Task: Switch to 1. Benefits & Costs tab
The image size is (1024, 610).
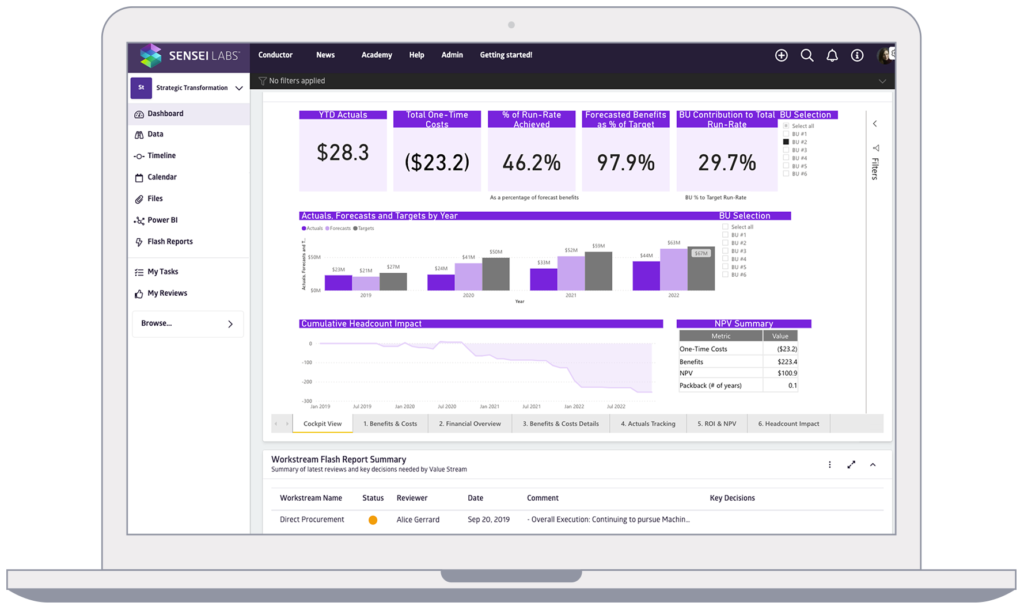Action: coord(390,424)
